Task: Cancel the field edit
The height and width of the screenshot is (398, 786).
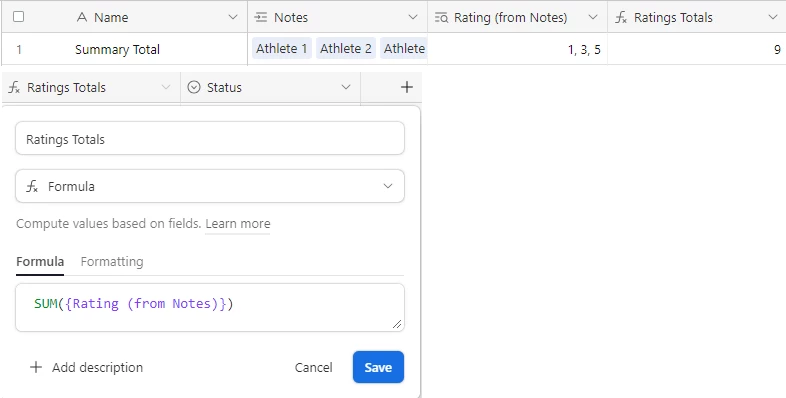Action: click(x=313, y=367)
